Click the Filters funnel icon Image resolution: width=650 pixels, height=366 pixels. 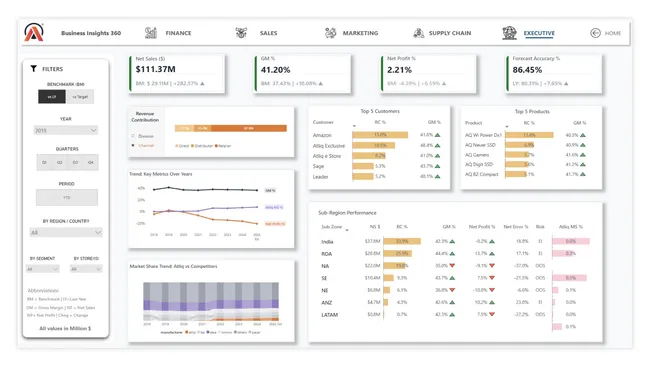pyautogui.click(x=34, y=69)
